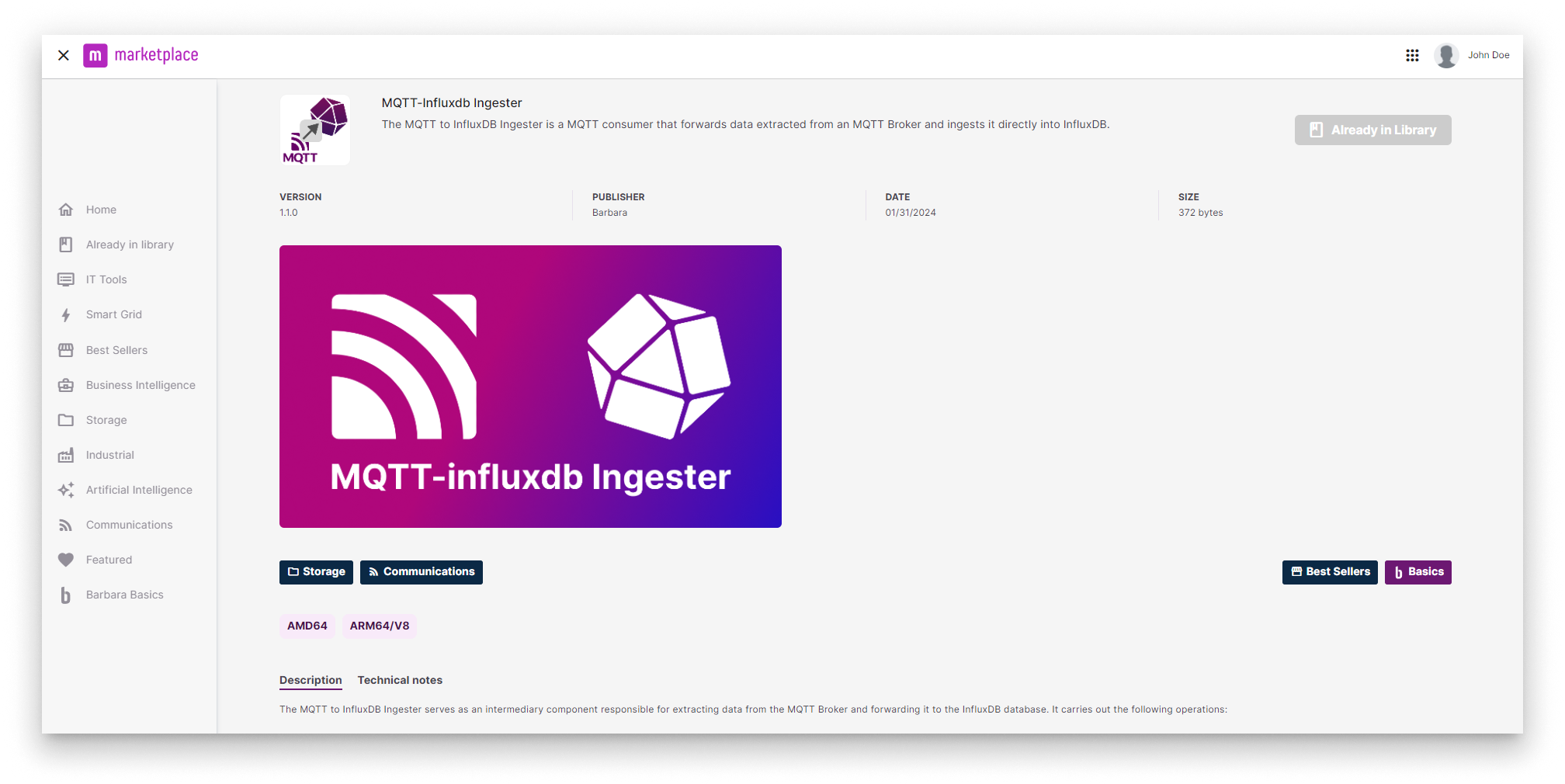
Task: Go to IT Tools category
Action: pos(106,279)
